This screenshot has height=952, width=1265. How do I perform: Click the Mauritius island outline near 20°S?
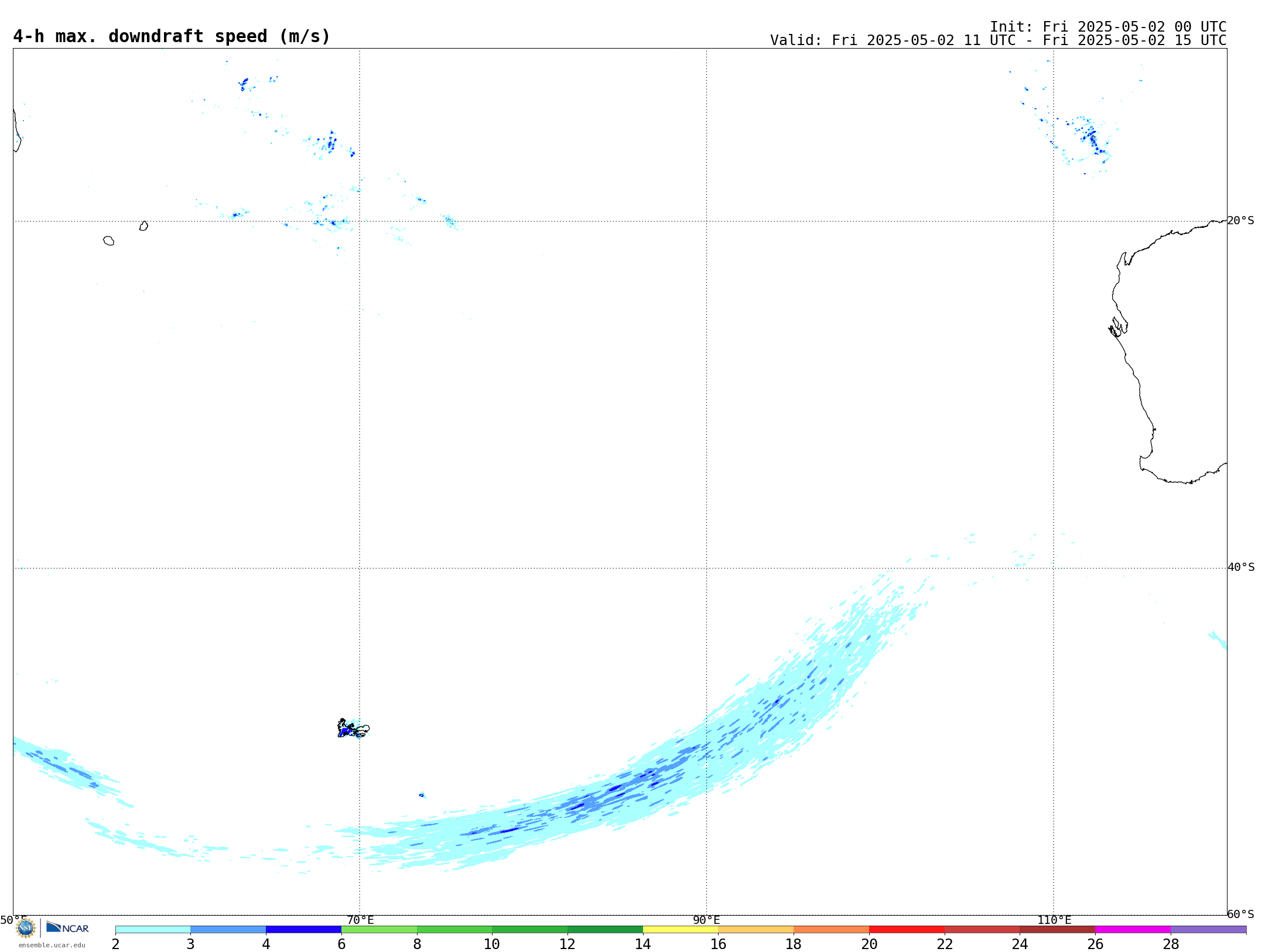point(143,226)
